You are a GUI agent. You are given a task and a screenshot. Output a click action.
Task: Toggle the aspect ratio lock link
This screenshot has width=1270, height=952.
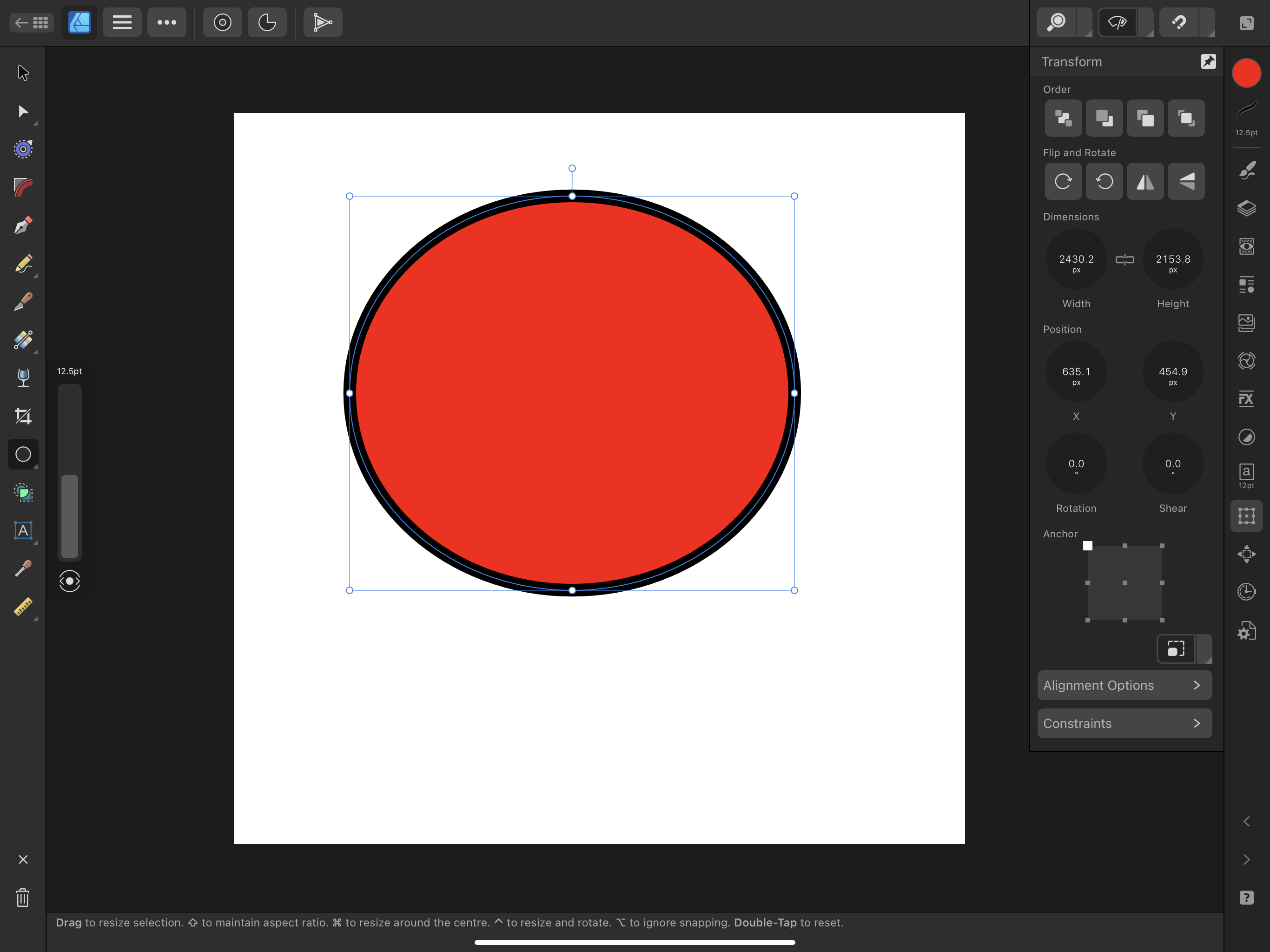pyautogui.click(x=1124, y=260)
